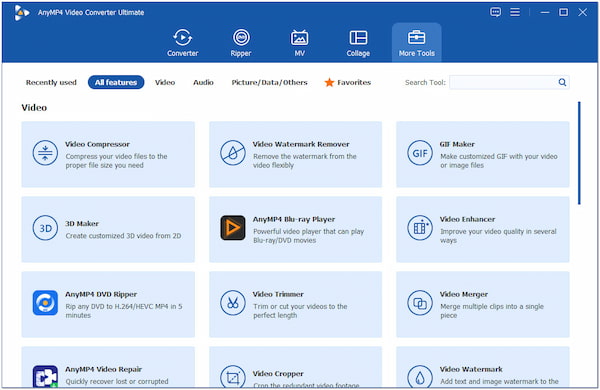Click the GIF Maker icon
The image size is (600, 390).
[420, 153]
